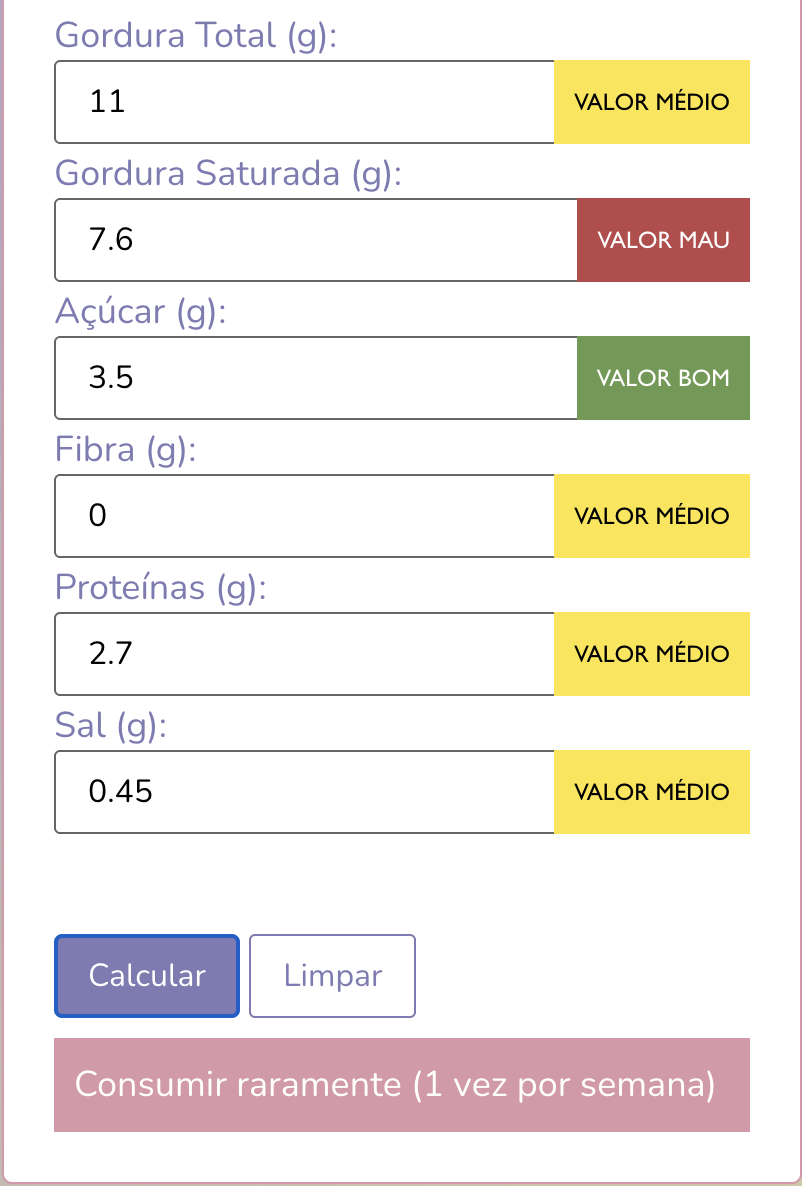This screenshot has width=802, height=1186.
Task: Select the Proteínas (g) label
Action: (x=160, y=588)
